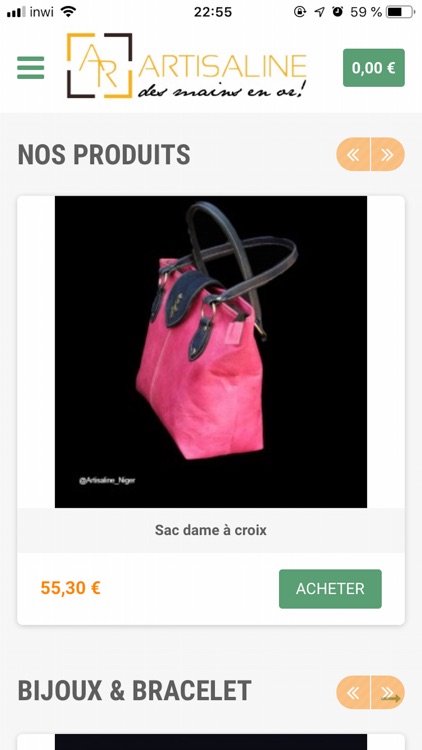Open the pink handbag product image
The image size is (422, 750).
pos(211,352)
